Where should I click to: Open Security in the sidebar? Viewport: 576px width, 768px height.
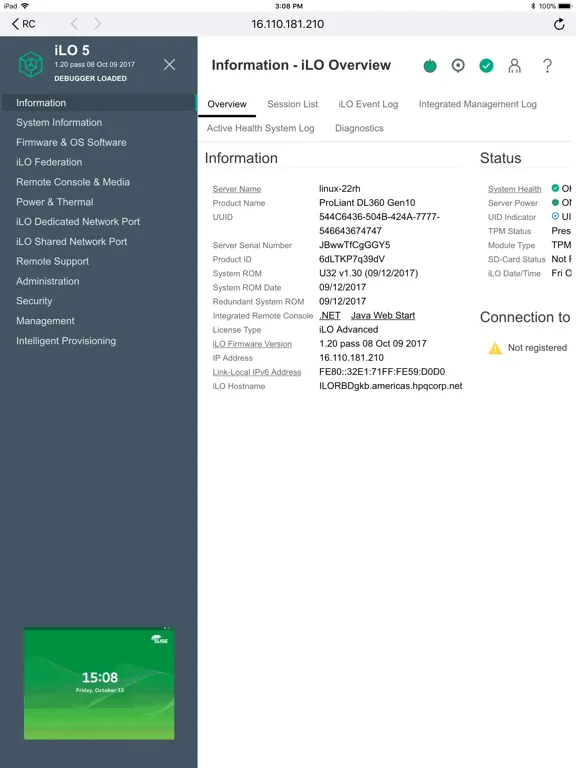[34, 301]
